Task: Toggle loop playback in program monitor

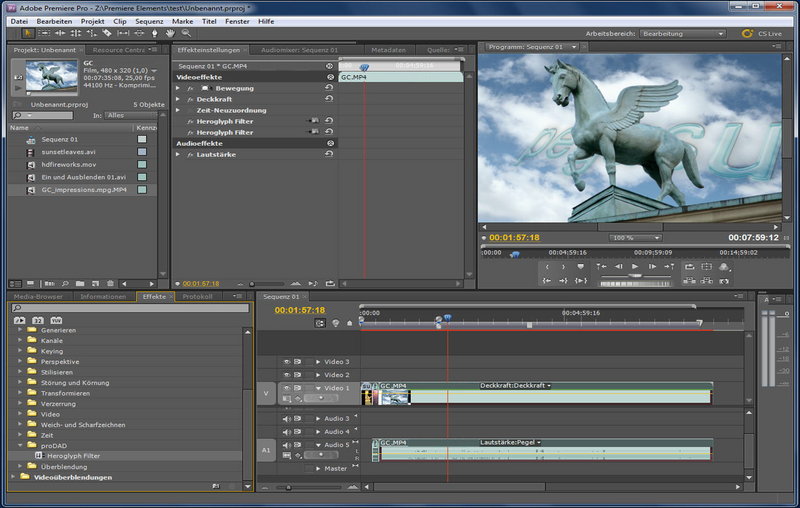Action: pos(690,266)
